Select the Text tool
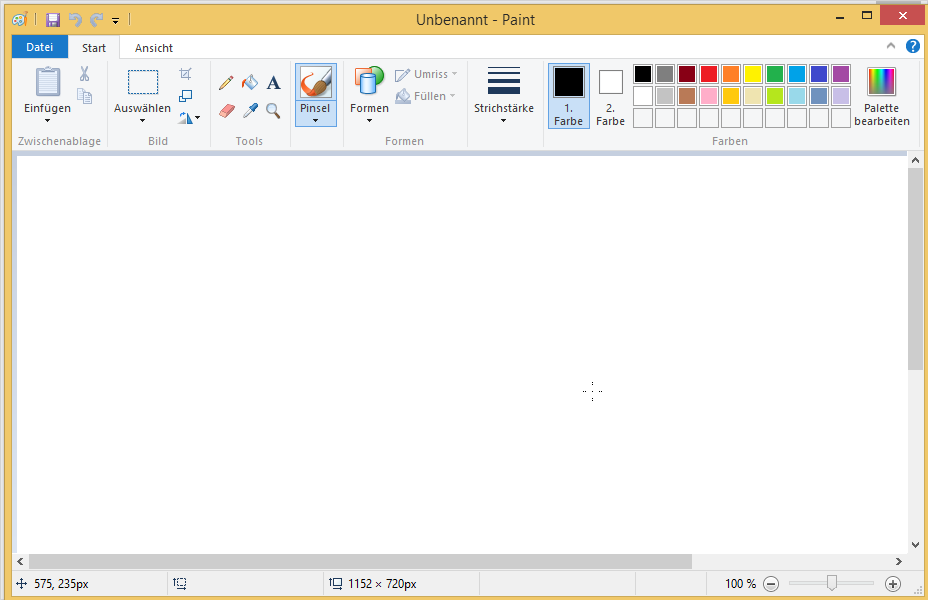 [x=273, y=83]
